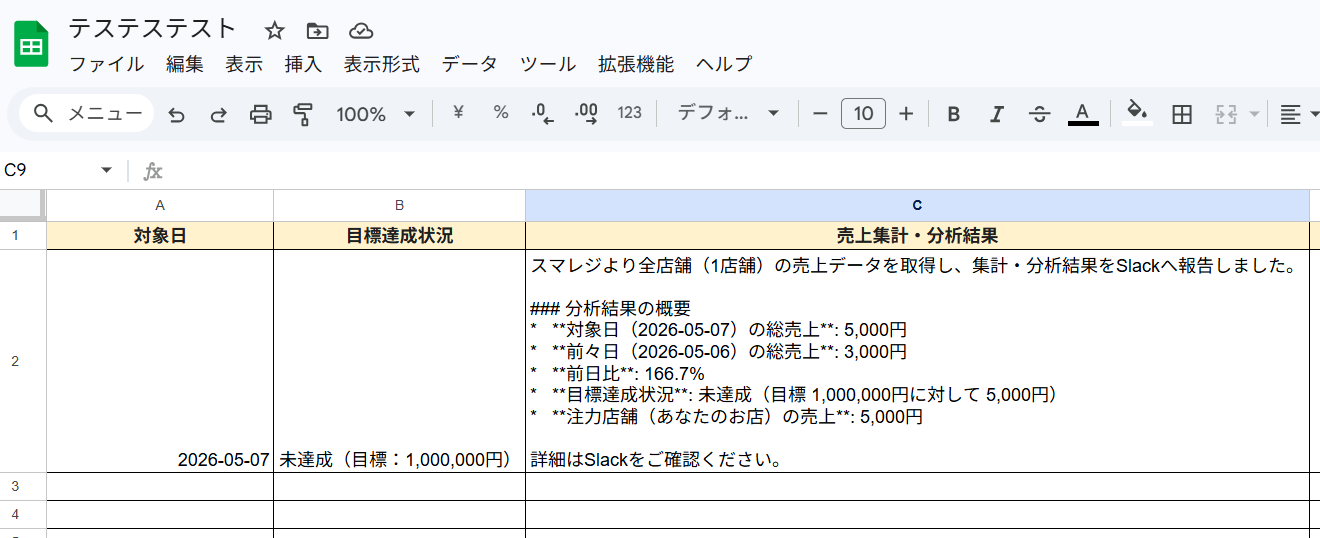Select empty cell B4
The width and height of the screenshot is (1320, 538).
point(399,514)
